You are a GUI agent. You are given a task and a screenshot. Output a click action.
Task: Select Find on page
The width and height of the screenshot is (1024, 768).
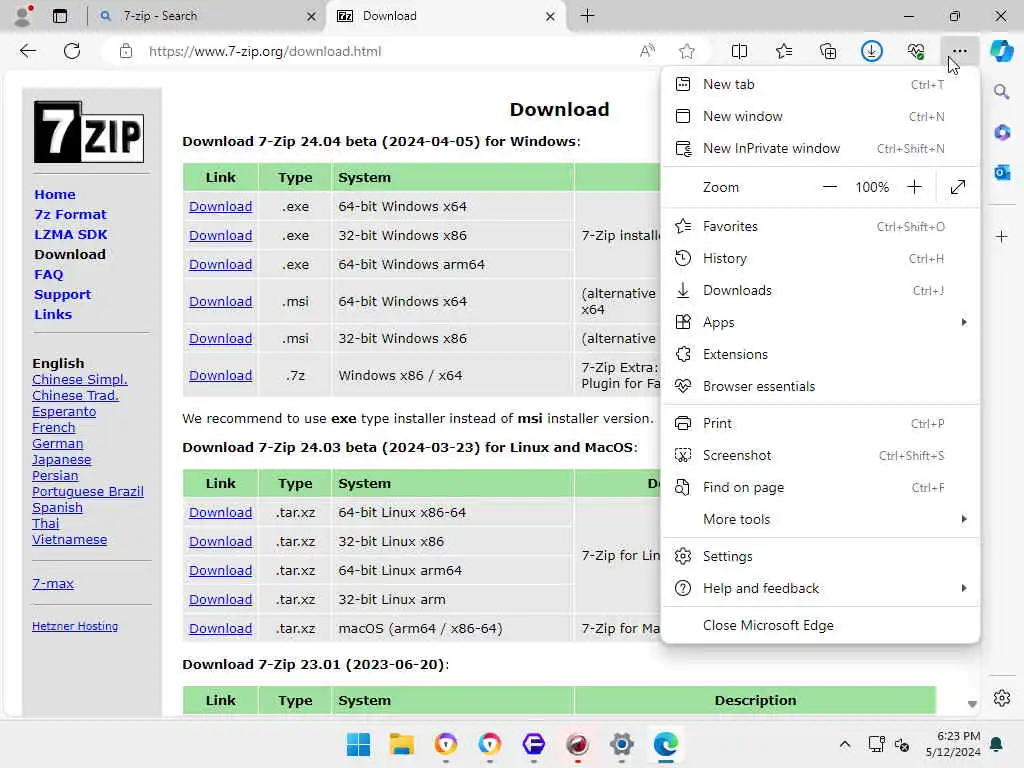(820, 487)
